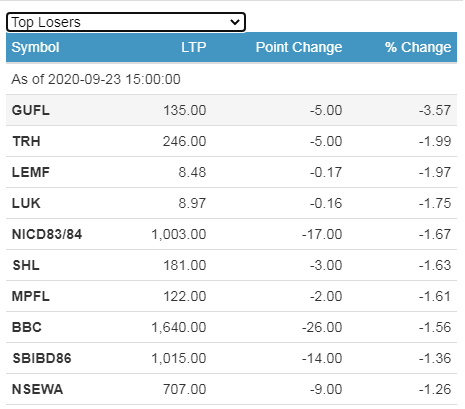This screenshot has height=409, width=465.
Task: Click the Point Change column header
Action: pos(299,47)
